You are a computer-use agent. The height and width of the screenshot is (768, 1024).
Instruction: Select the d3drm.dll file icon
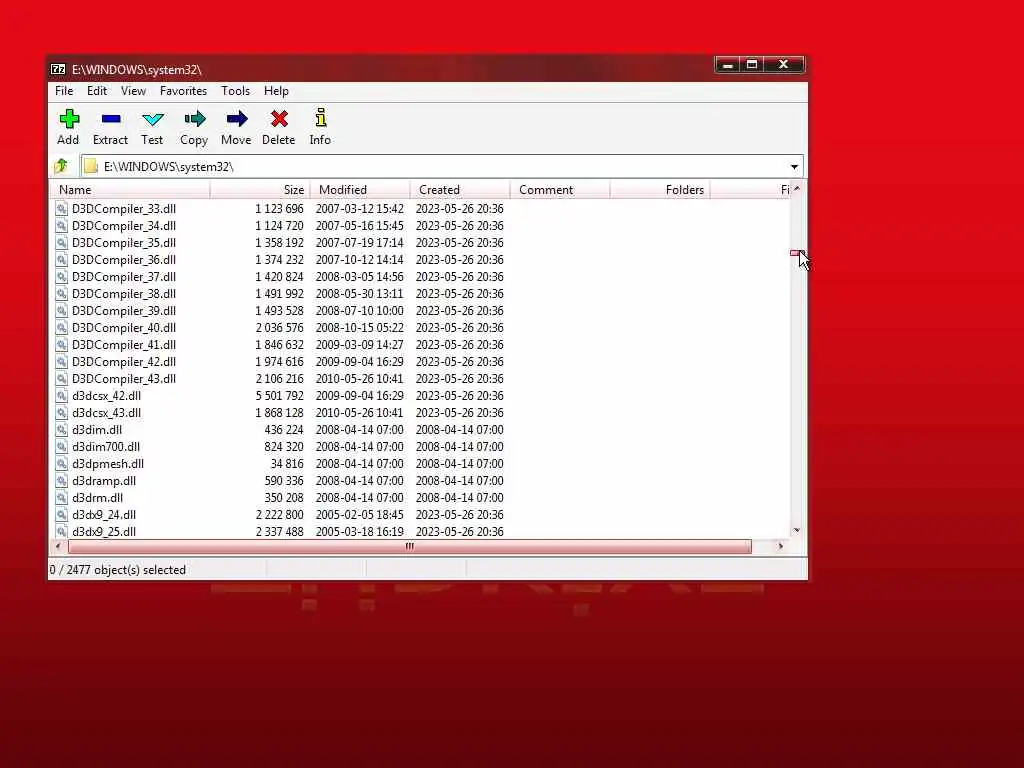61,498
